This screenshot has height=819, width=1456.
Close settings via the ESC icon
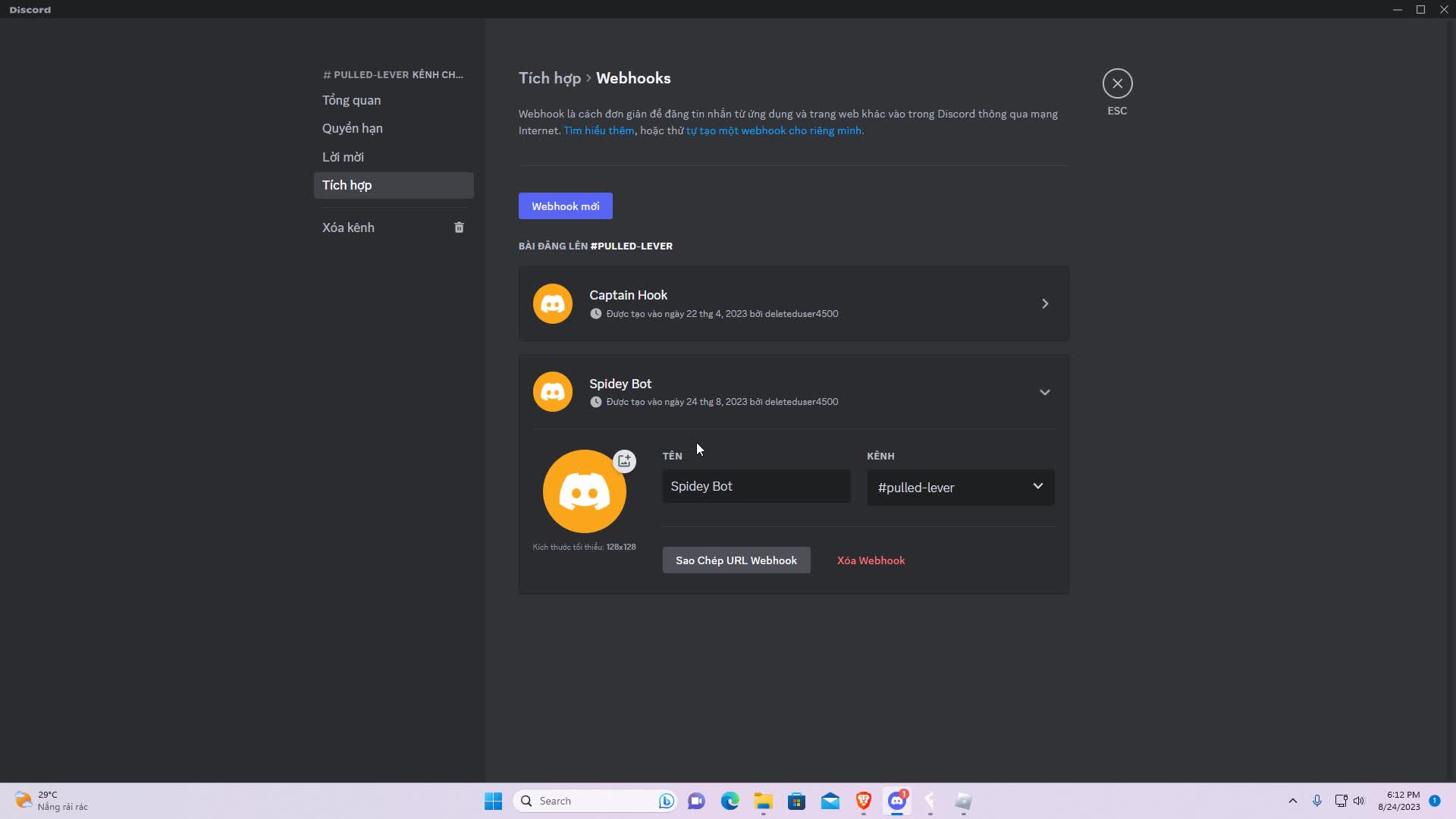[x=1117, y=83]
